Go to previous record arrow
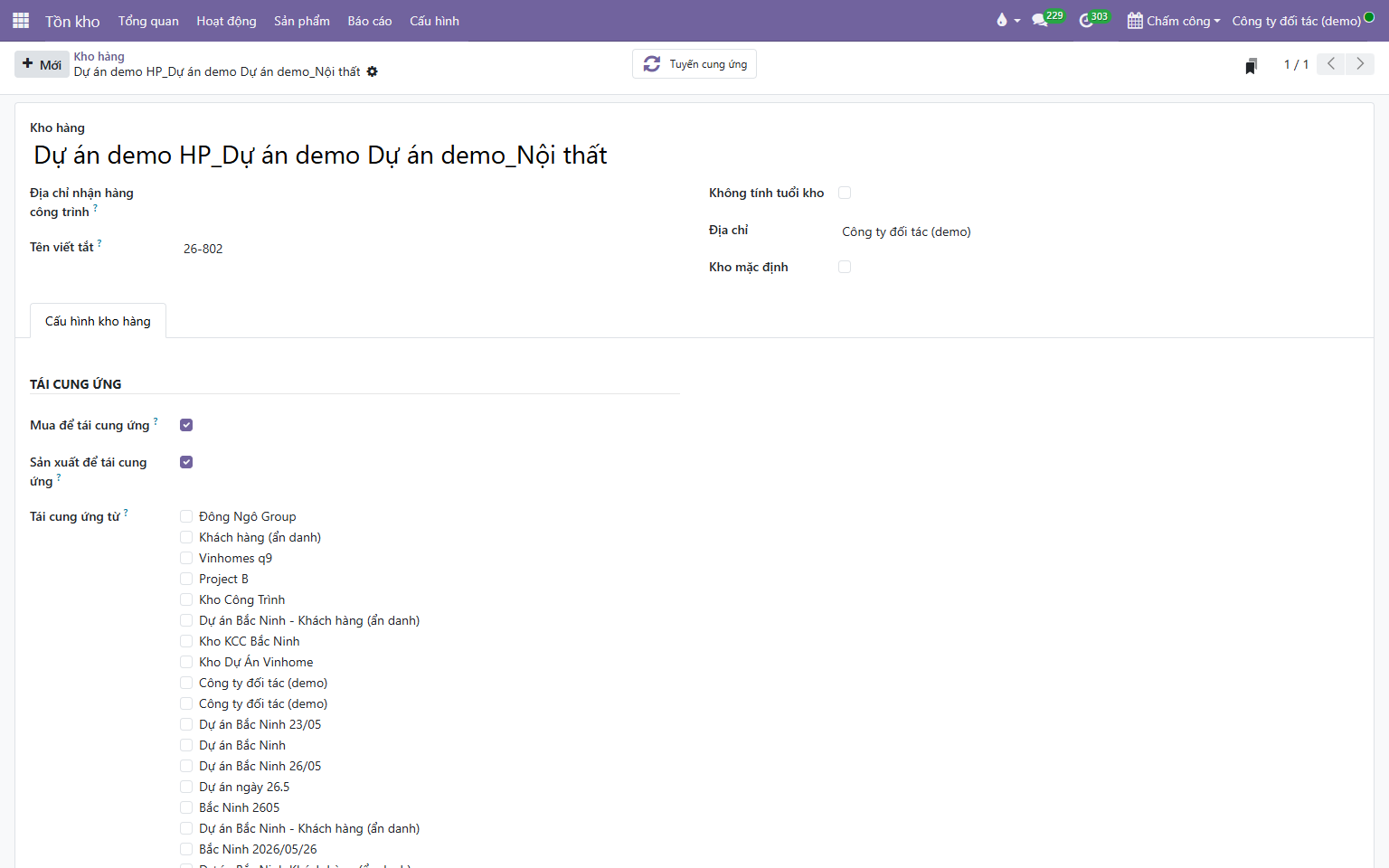Image resolution: width=1389 pixels, height=868 pixels. [1330, 63]
